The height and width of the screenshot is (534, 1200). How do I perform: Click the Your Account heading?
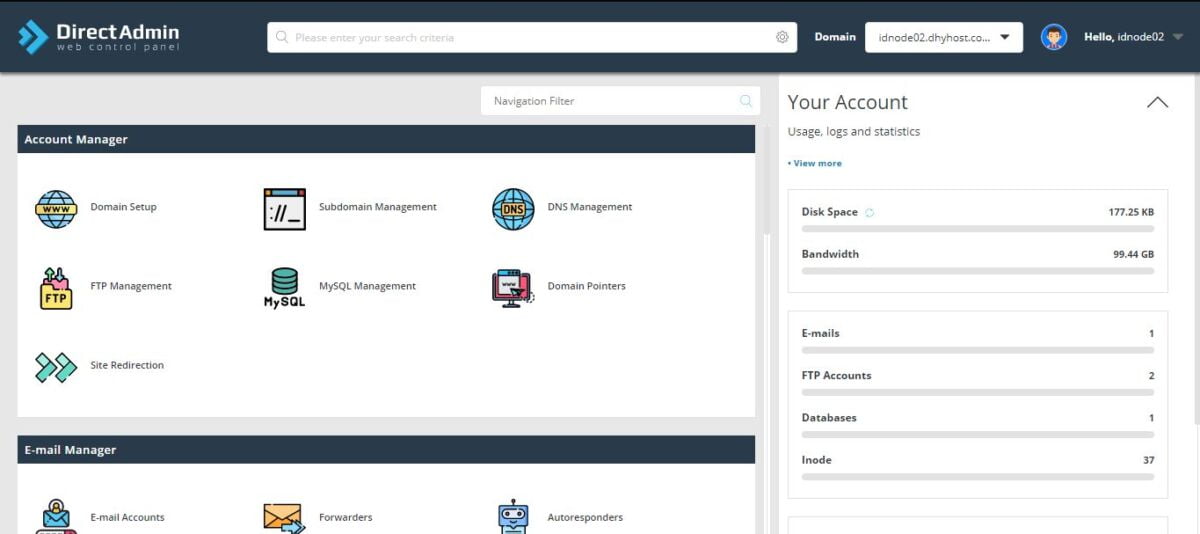pos(848,102)
